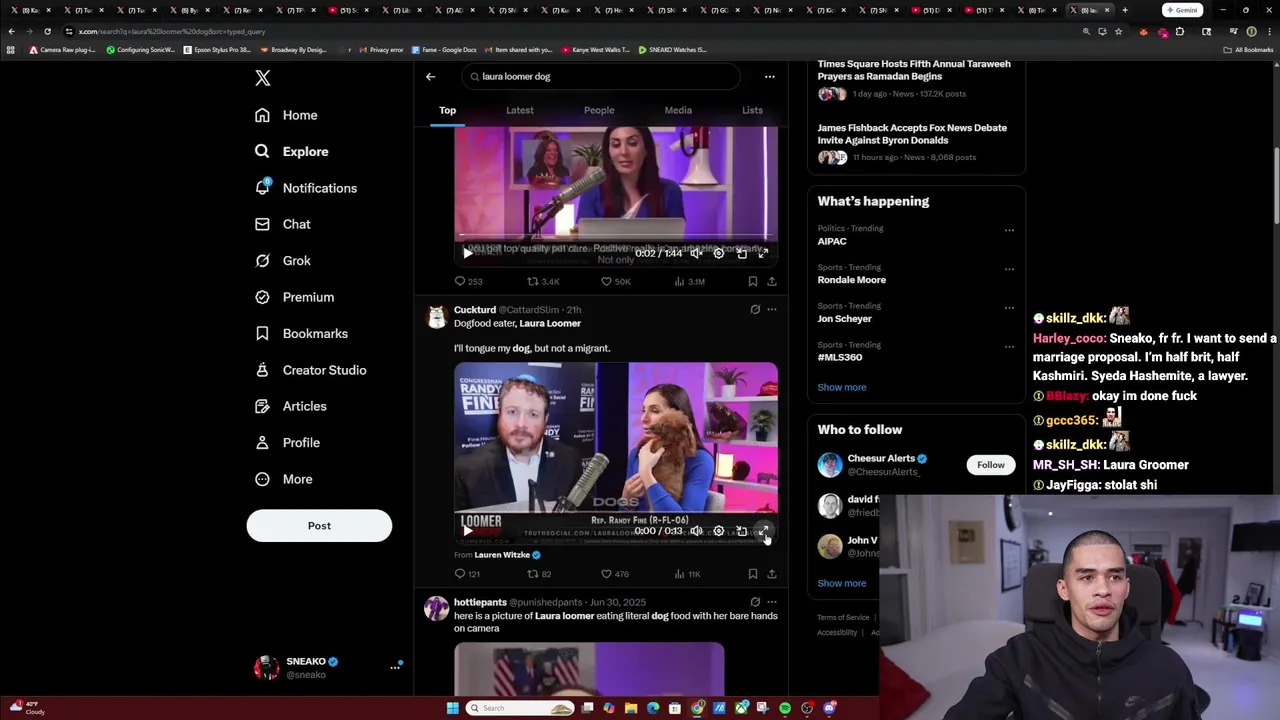Screen dimensions: 1280x720
Task: Open Articles in the sidebar
Action: click(290, 406)
